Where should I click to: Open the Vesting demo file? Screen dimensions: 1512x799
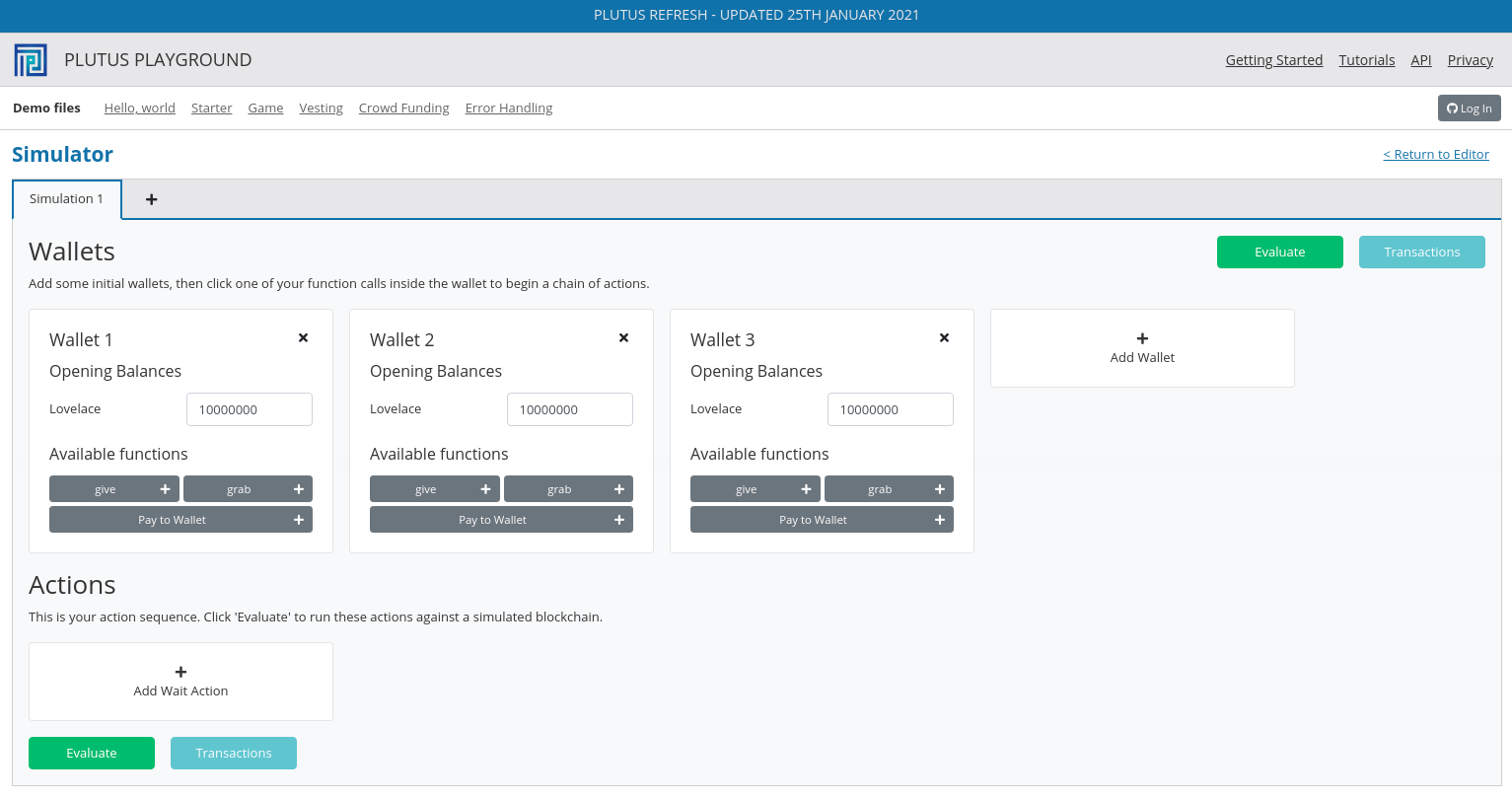coord(321,109)
